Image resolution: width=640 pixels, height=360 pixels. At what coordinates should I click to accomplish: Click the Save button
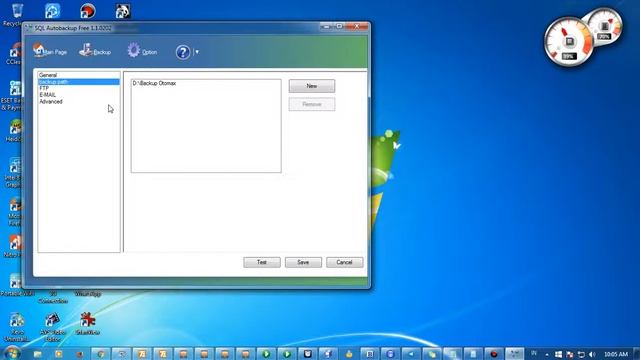[x=303, y=262]
